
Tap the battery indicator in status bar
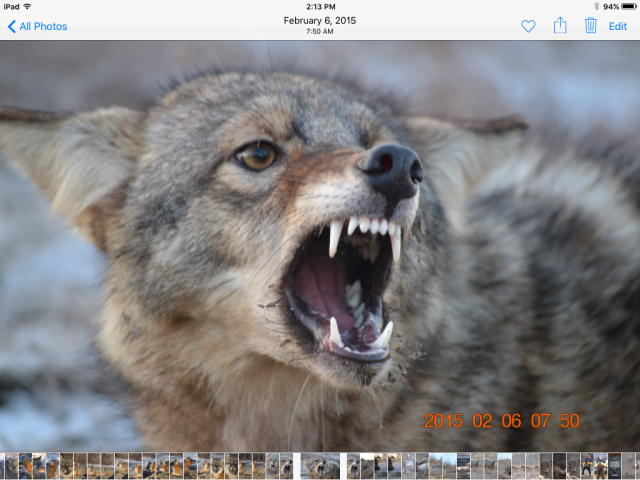pyautogui.click(x=629, y=7)
